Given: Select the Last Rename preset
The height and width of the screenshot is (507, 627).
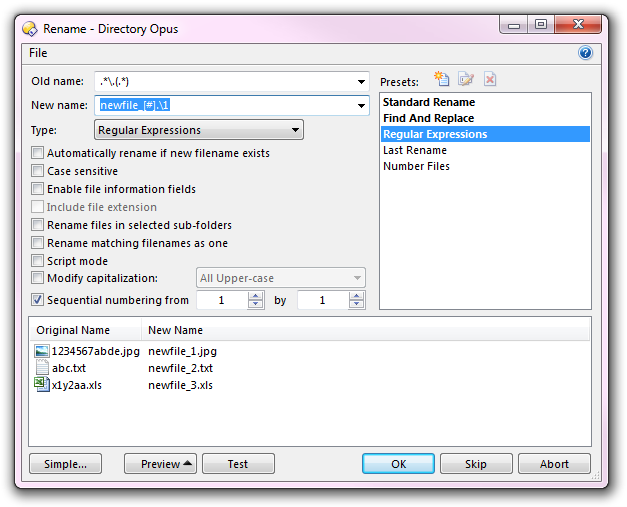Looking at the screenshot, I should [x=485, y=150].
